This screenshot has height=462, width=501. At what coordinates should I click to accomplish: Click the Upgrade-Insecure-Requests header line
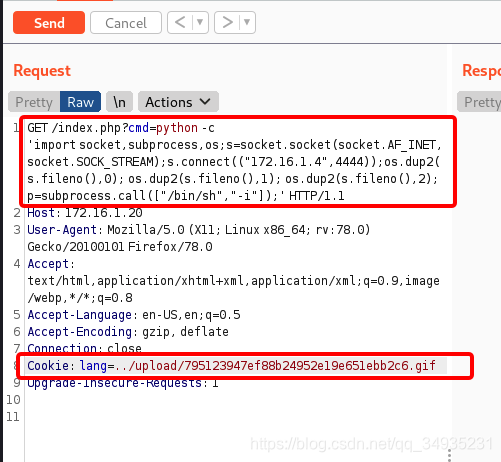123,383
